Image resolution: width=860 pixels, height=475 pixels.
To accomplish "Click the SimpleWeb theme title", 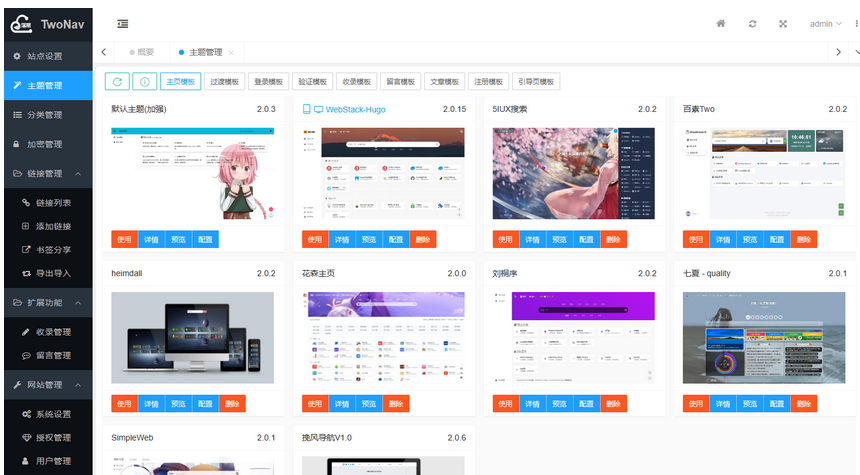I will click(x=132, y=438).
